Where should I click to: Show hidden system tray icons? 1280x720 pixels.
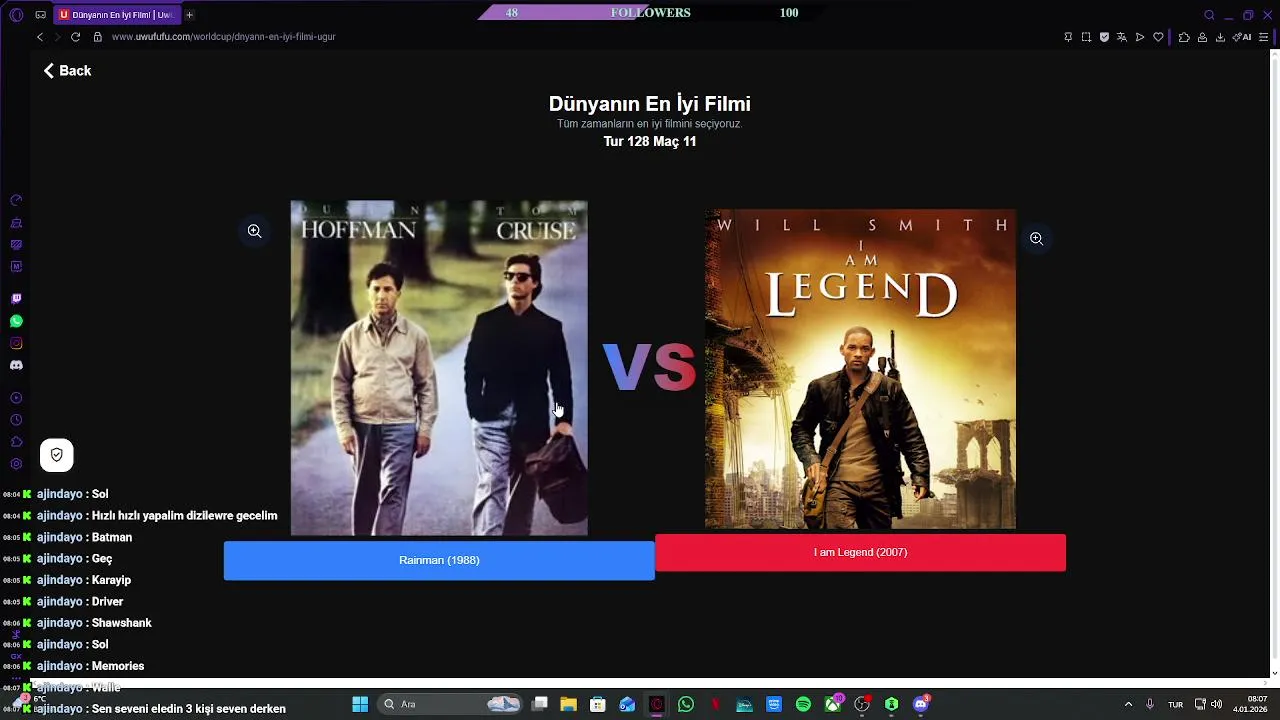pos(1128,704)
